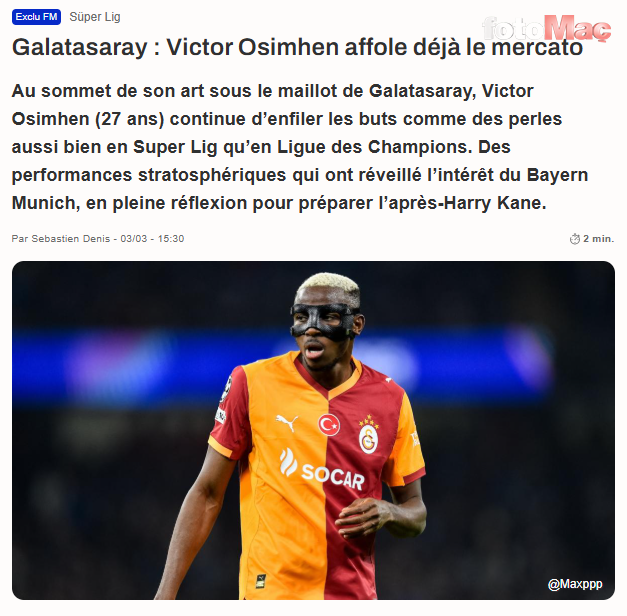627x616 pixels.
Task: Select the 2 min. reading time label
Action: (598, 238)
